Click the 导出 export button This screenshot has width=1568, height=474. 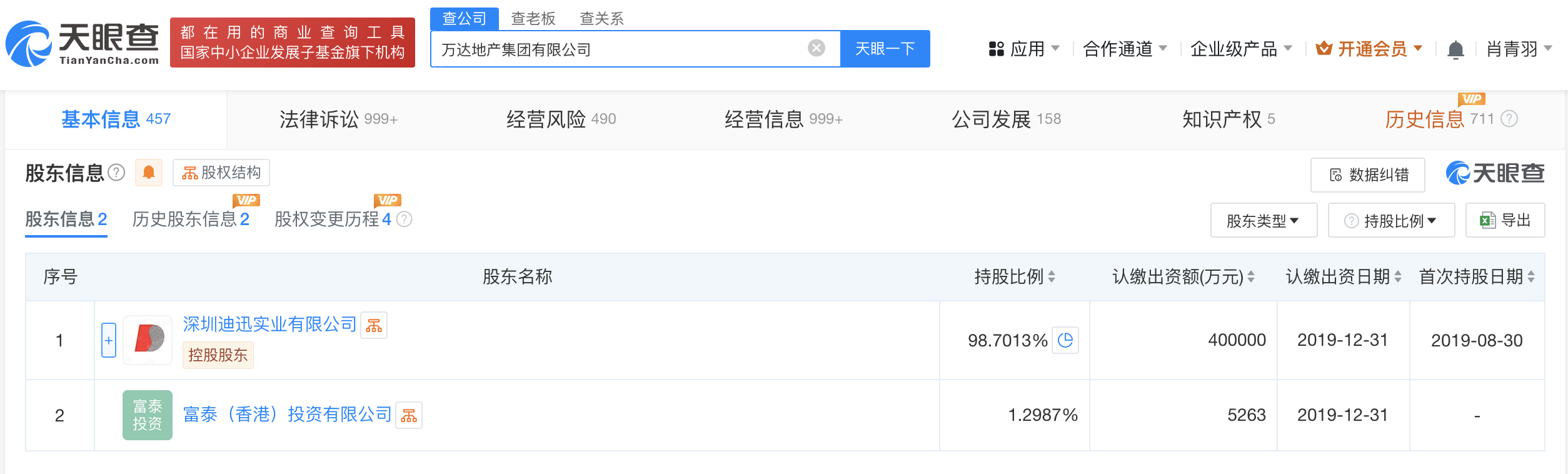1505,220
